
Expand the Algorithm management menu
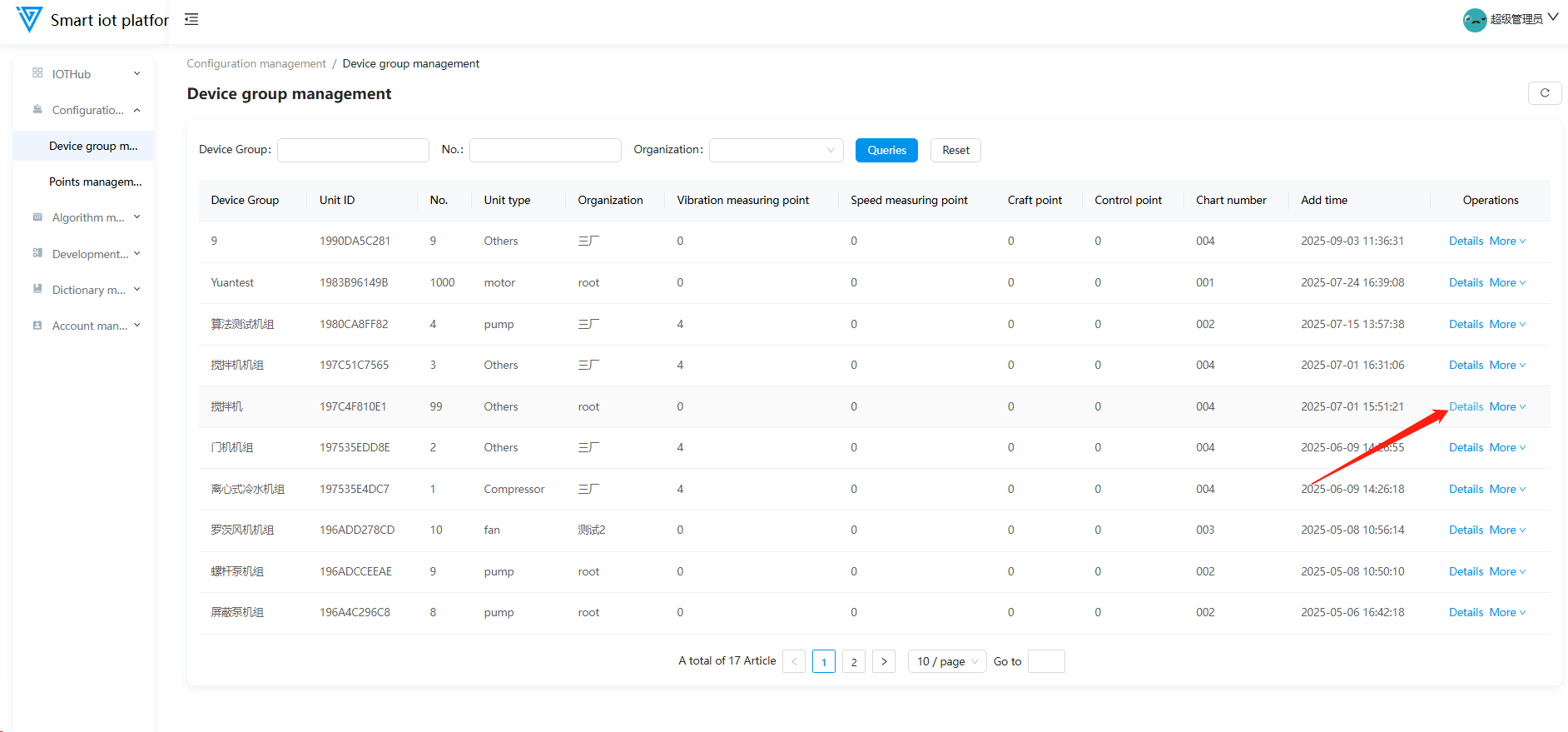pos(87,217)
